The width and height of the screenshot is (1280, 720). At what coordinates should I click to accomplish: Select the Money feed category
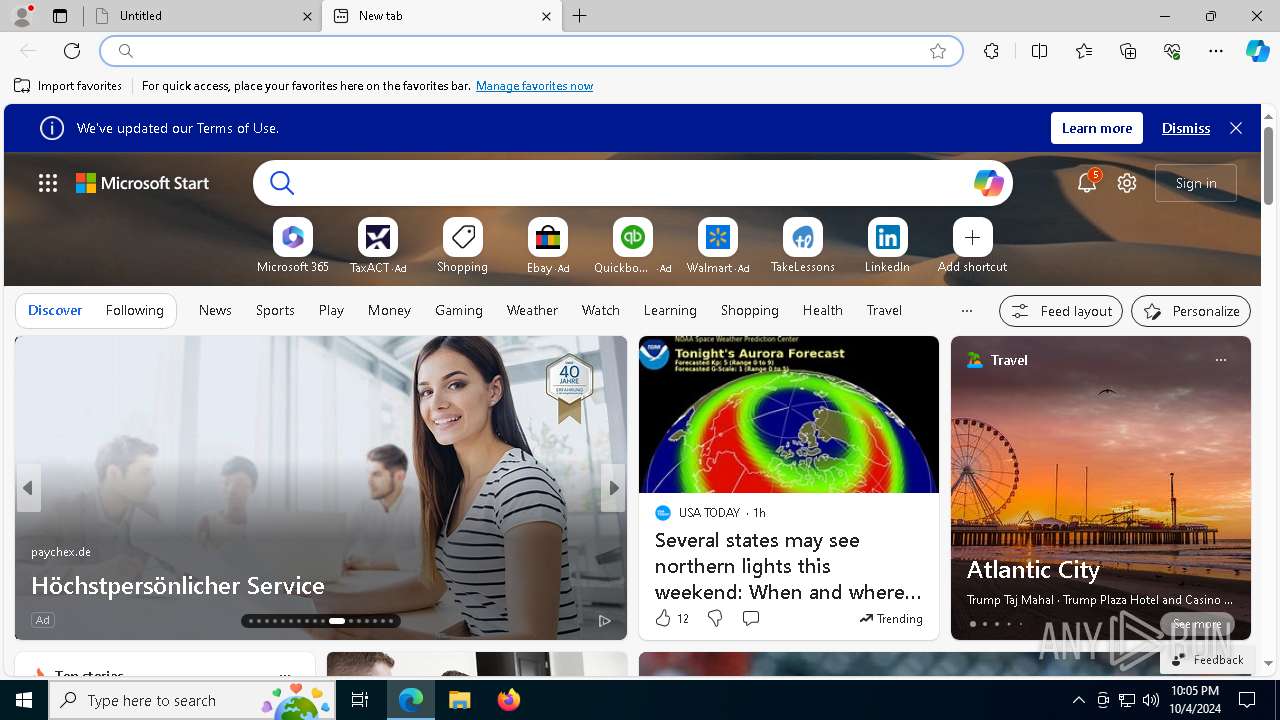pos(389,311)
